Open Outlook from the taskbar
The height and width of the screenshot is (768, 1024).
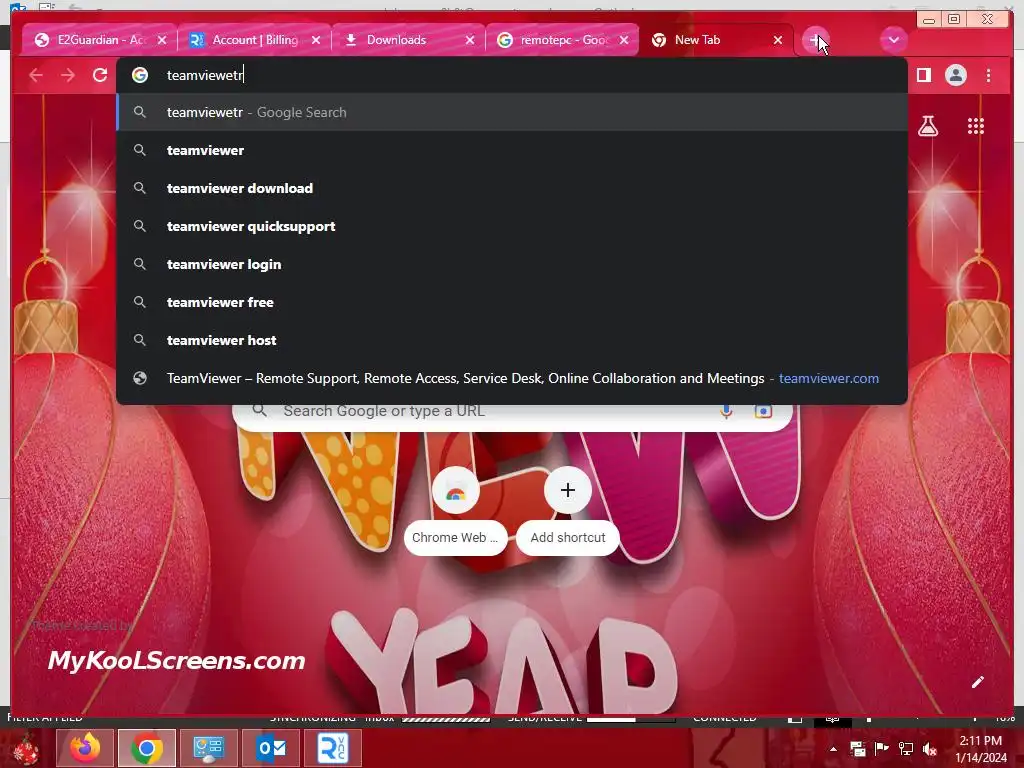click(271, 748)
